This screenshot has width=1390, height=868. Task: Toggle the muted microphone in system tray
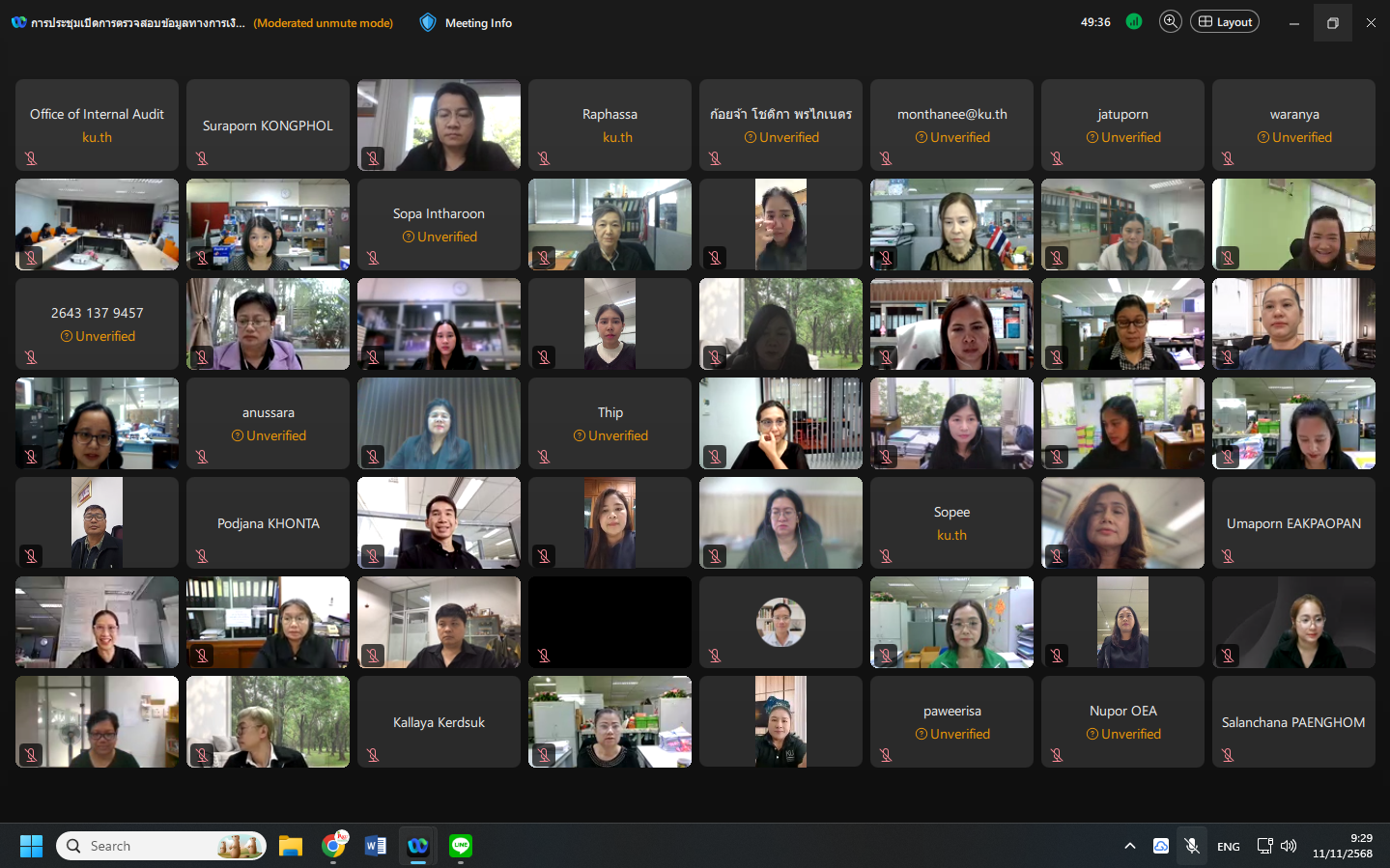tap(1192, 846)
